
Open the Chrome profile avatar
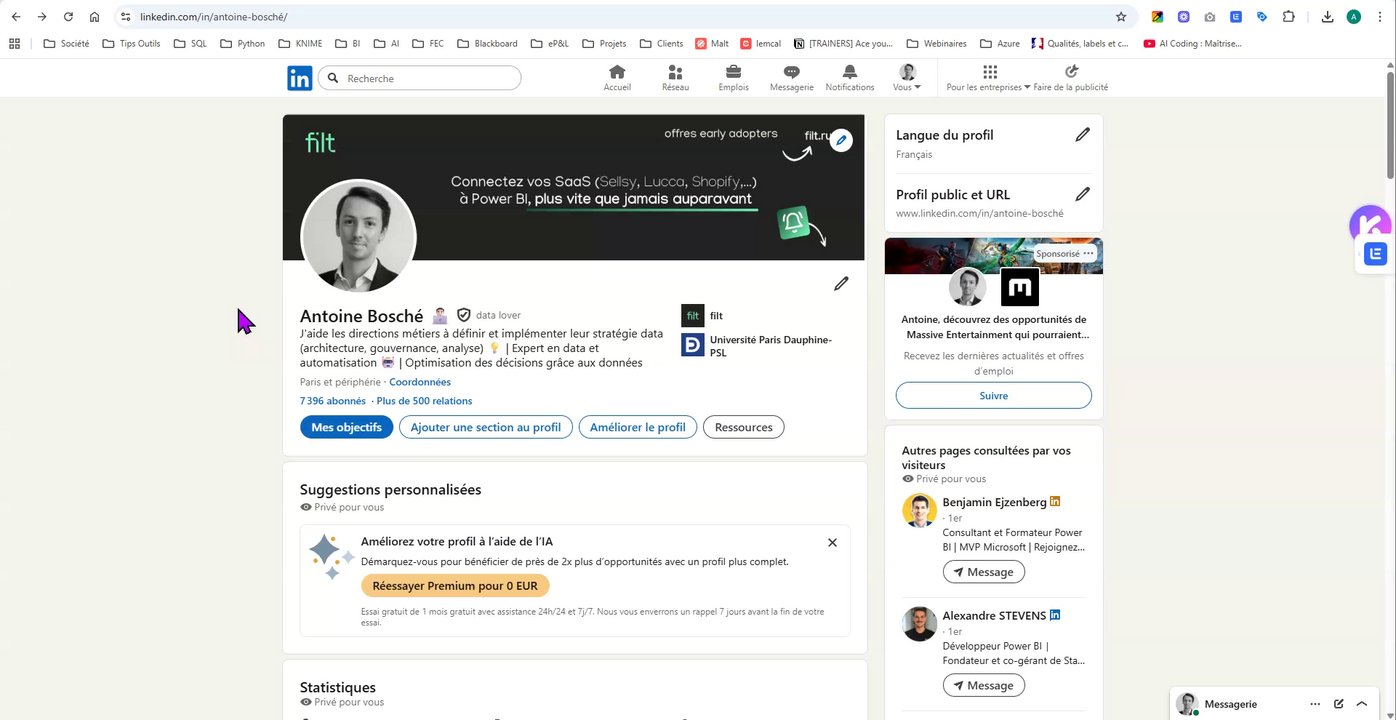[x=1354, y=17]
